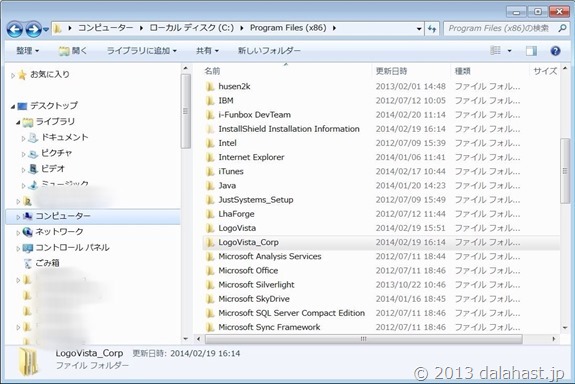Select Microsoft SQL Server Compact Edition folder icon
The image size is (575, 384).
pyautogui.click(x=210, y=313)
